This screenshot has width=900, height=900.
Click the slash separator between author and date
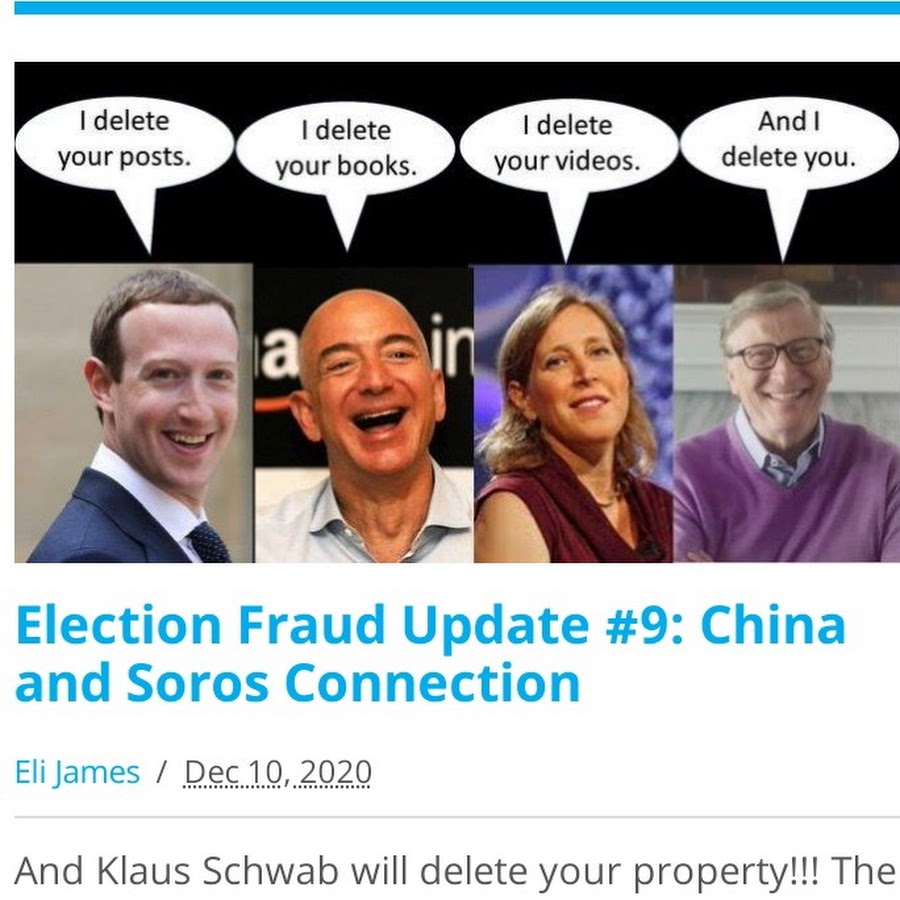click(x=161, y=772)
